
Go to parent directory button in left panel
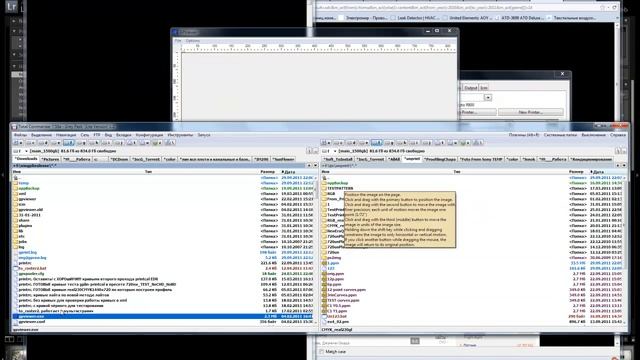point(315,151)
